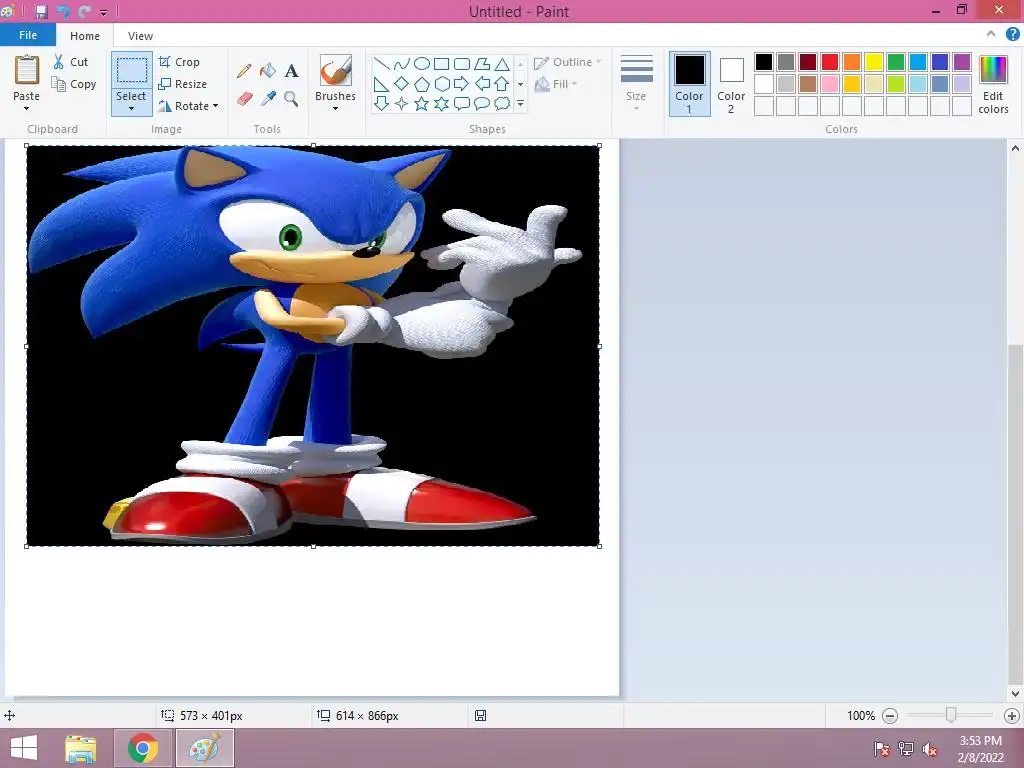
Task: Open Customize Quick Access Toolbar dropdown
Action: [103, 12]
